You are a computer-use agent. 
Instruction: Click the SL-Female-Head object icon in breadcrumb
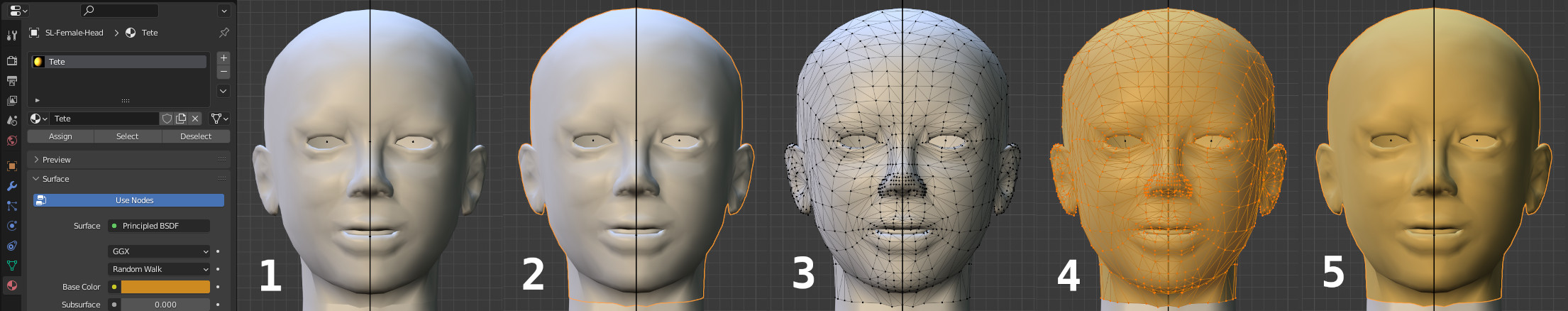pos(34,33)
